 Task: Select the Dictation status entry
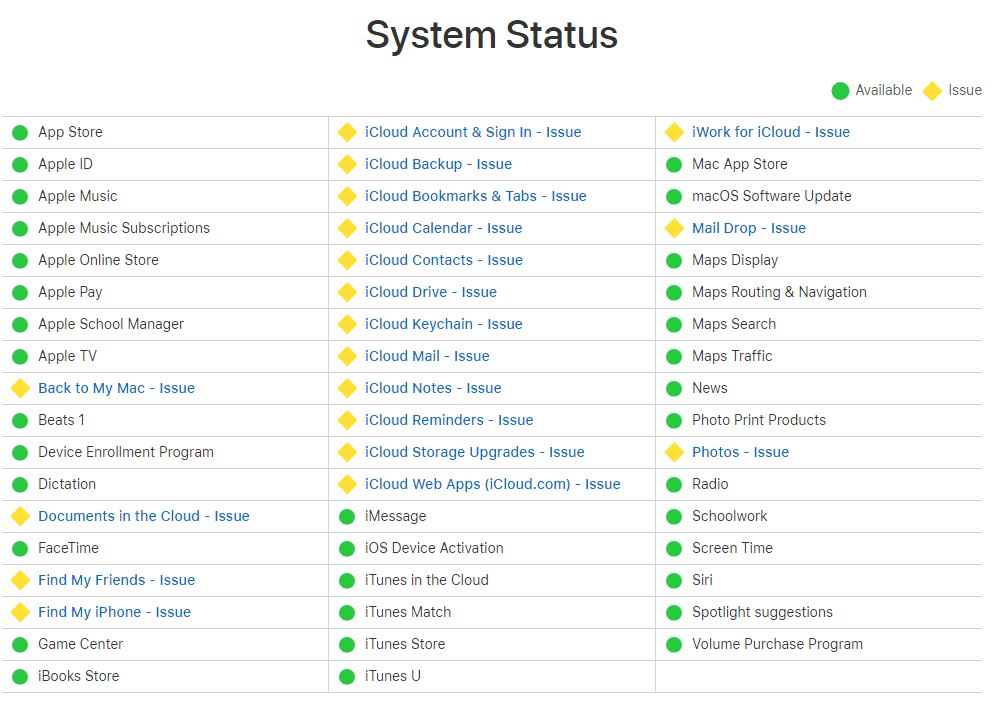pyautogui.click(x=67, y=484)
